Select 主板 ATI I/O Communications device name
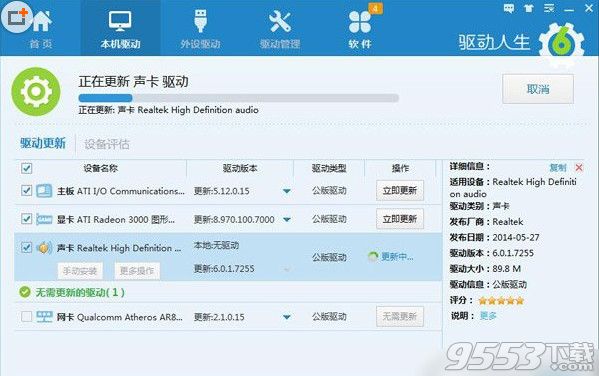This screenshot has height=376, width=599. point(121,191)
